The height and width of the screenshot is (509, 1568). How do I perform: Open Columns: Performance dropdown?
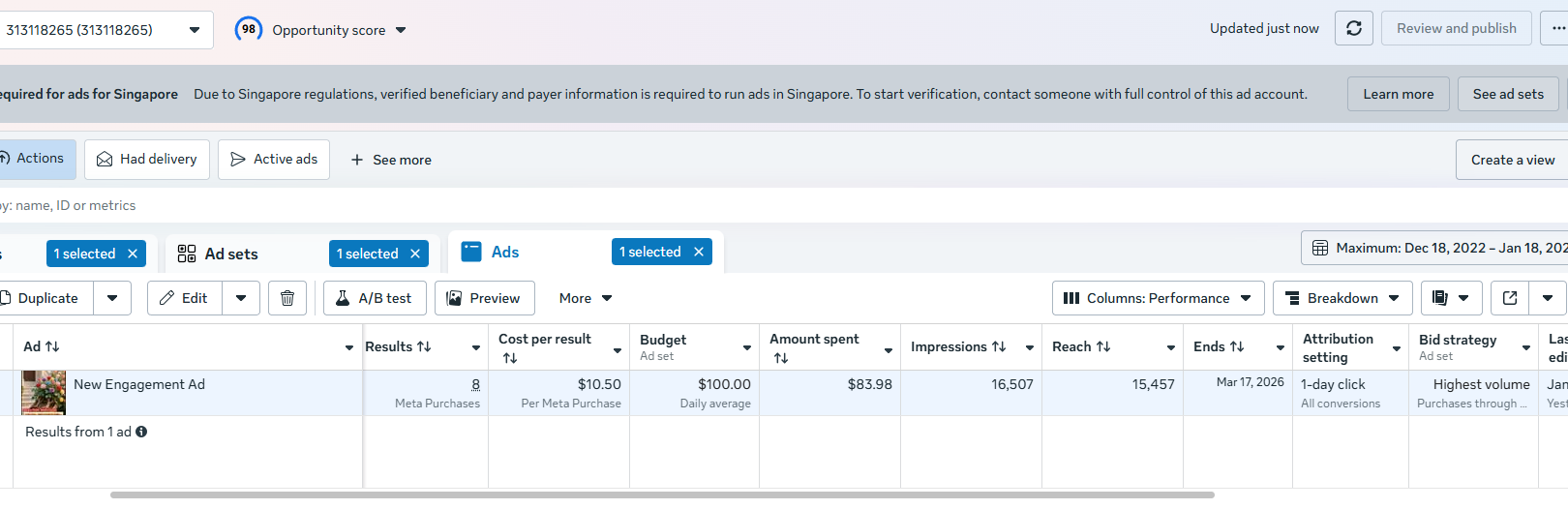coord(1157,298)
